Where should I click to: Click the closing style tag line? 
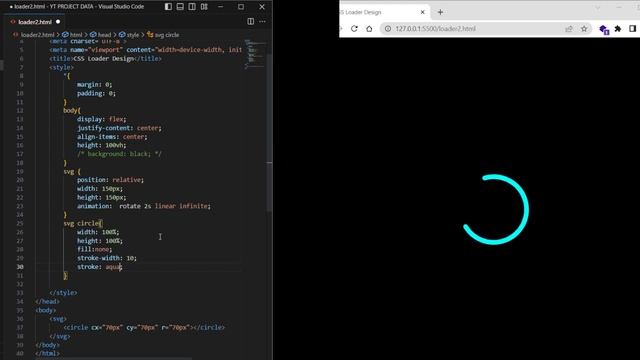point(63,293)
